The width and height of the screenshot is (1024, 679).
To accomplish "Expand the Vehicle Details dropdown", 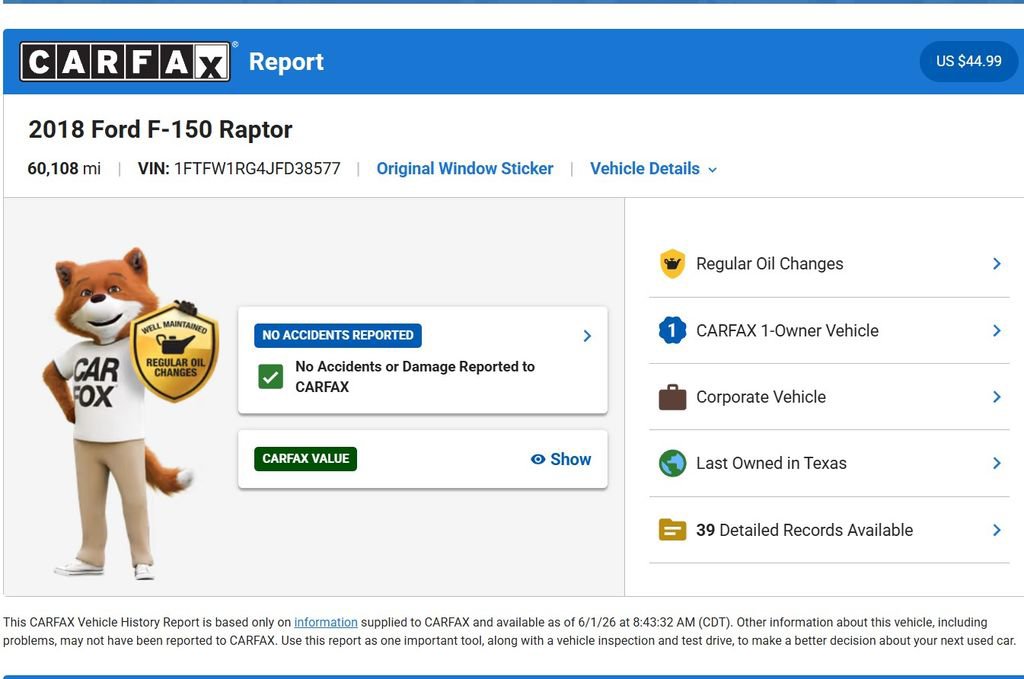I will point(653,168).
